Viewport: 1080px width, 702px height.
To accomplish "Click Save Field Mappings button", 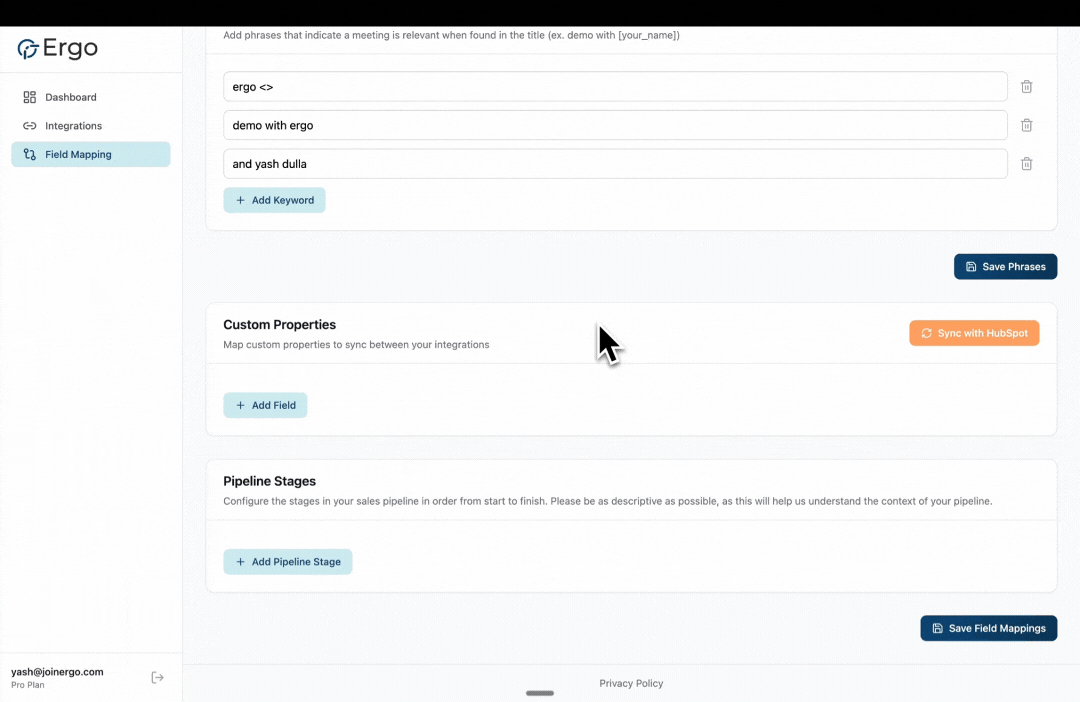I will pos(988,628).
